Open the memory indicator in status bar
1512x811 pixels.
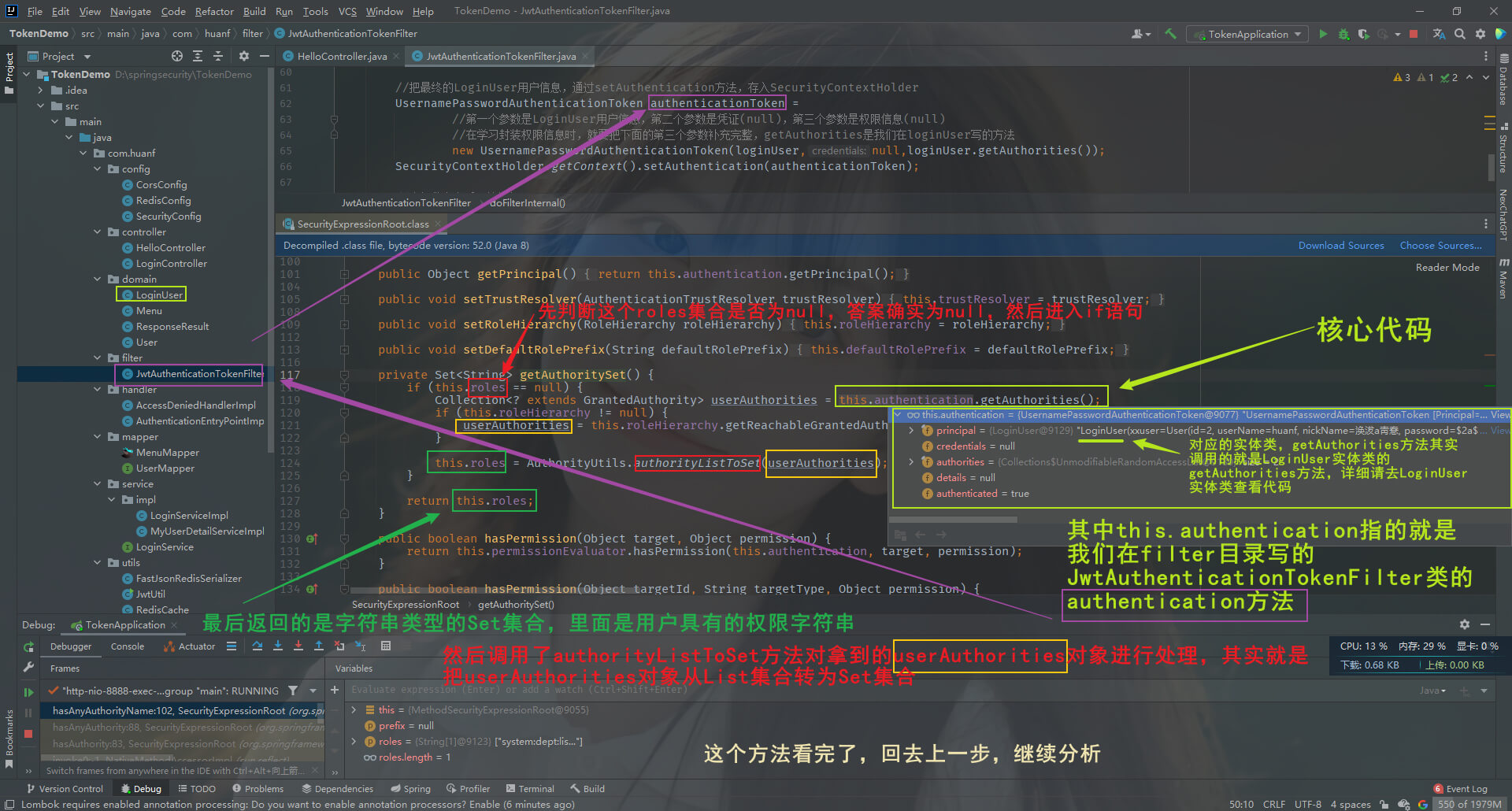pos(1469,804)
